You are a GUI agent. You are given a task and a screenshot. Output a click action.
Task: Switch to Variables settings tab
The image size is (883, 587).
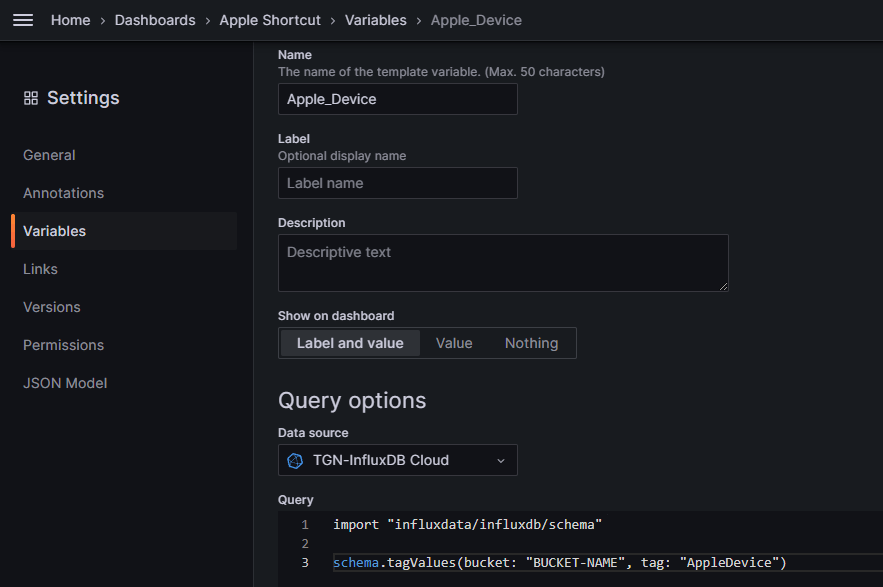(55, 231)
